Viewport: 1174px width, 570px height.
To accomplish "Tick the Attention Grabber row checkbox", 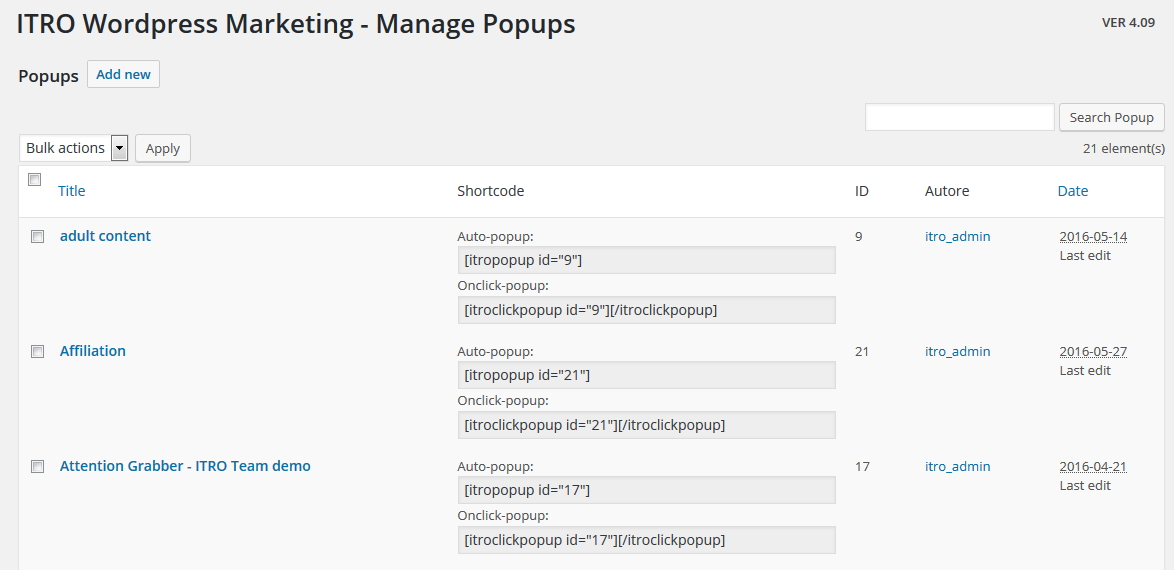I will coord(37,467).
